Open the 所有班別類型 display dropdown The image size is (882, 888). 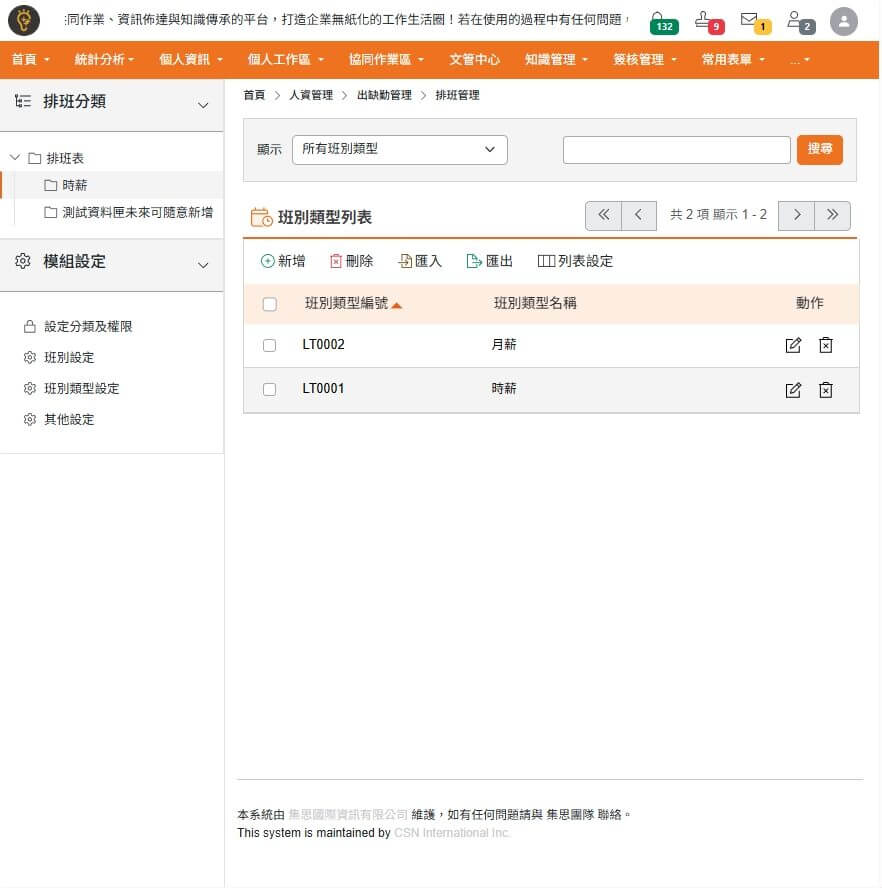pyautogui.click(x=399, y=149)
